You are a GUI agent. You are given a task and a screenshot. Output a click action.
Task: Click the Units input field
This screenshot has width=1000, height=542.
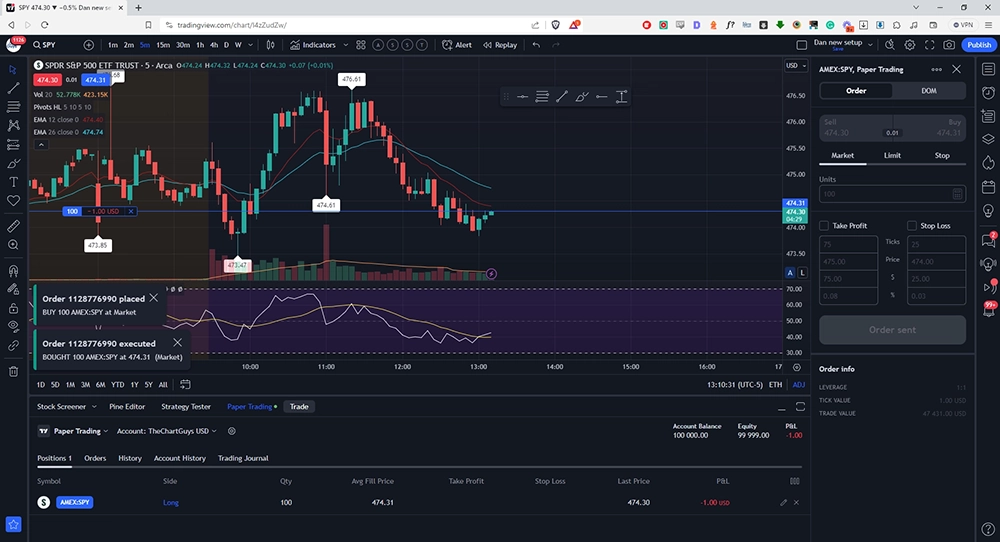tap(892, 194)
